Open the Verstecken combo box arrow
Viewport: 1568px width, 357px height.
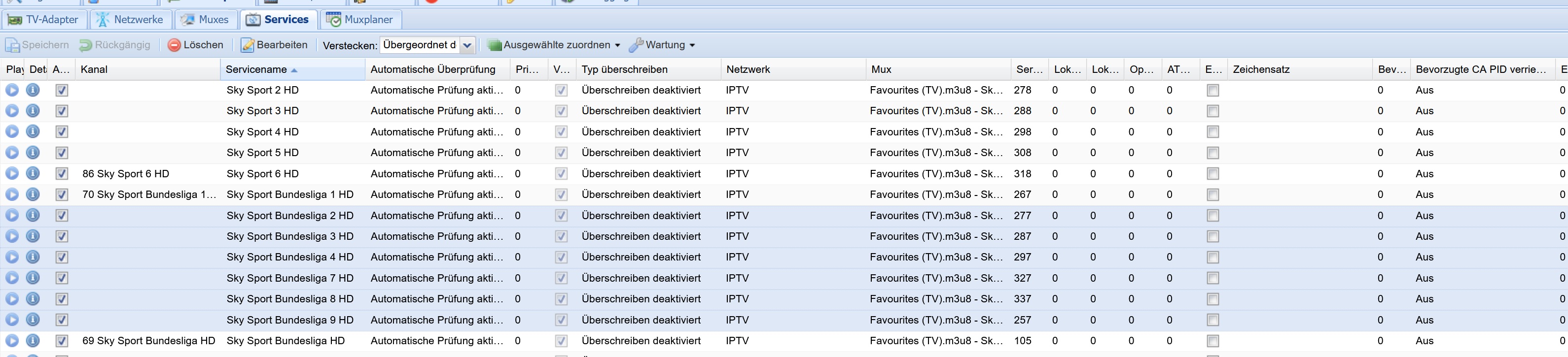pyautogui.click(x=467, y=45)
